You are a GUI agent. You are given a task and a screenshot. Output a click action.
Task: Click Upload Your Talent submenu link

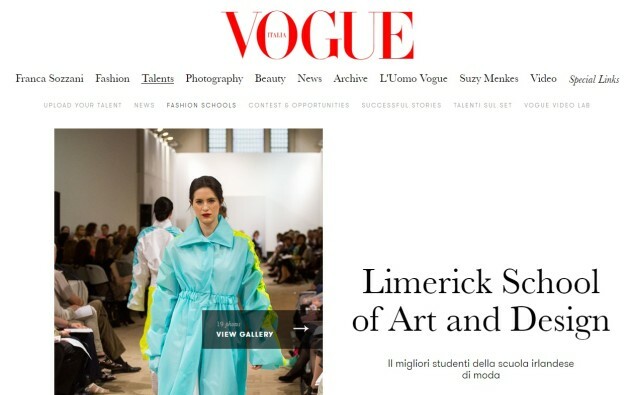(83, 105)
